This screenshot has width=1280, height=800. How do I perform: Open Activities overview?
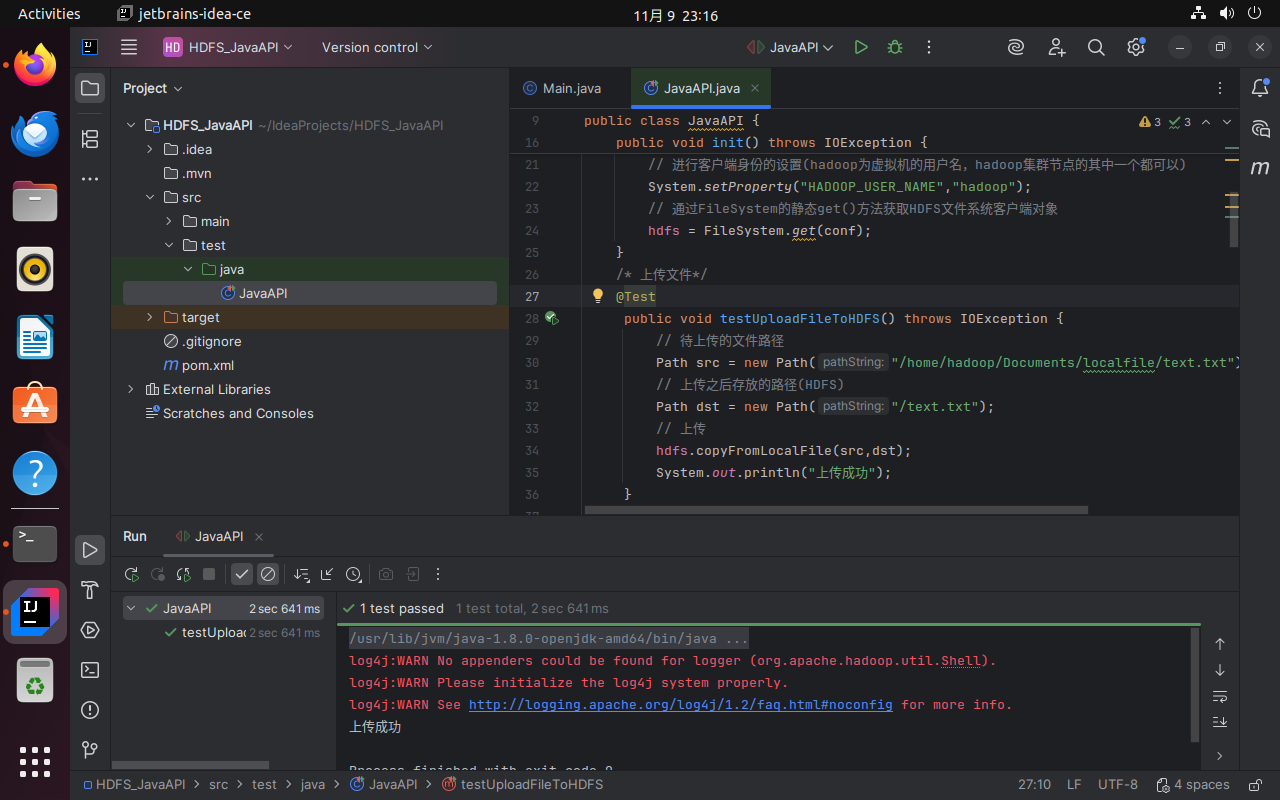click(49, 14)
